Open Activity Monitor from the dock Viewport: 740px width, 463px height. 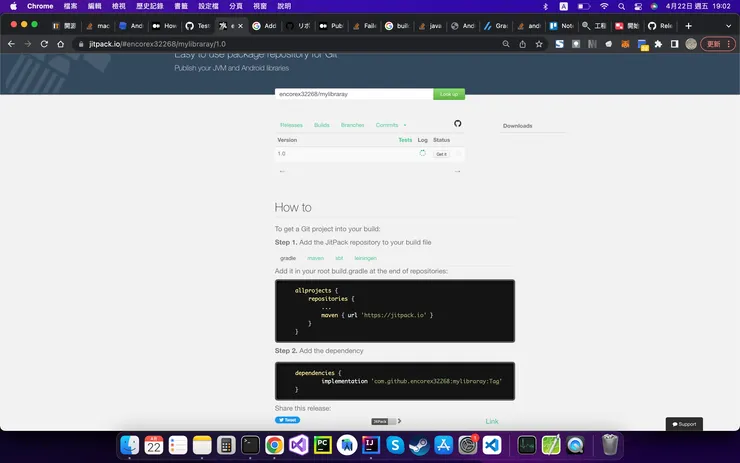(x=527, y=445)
